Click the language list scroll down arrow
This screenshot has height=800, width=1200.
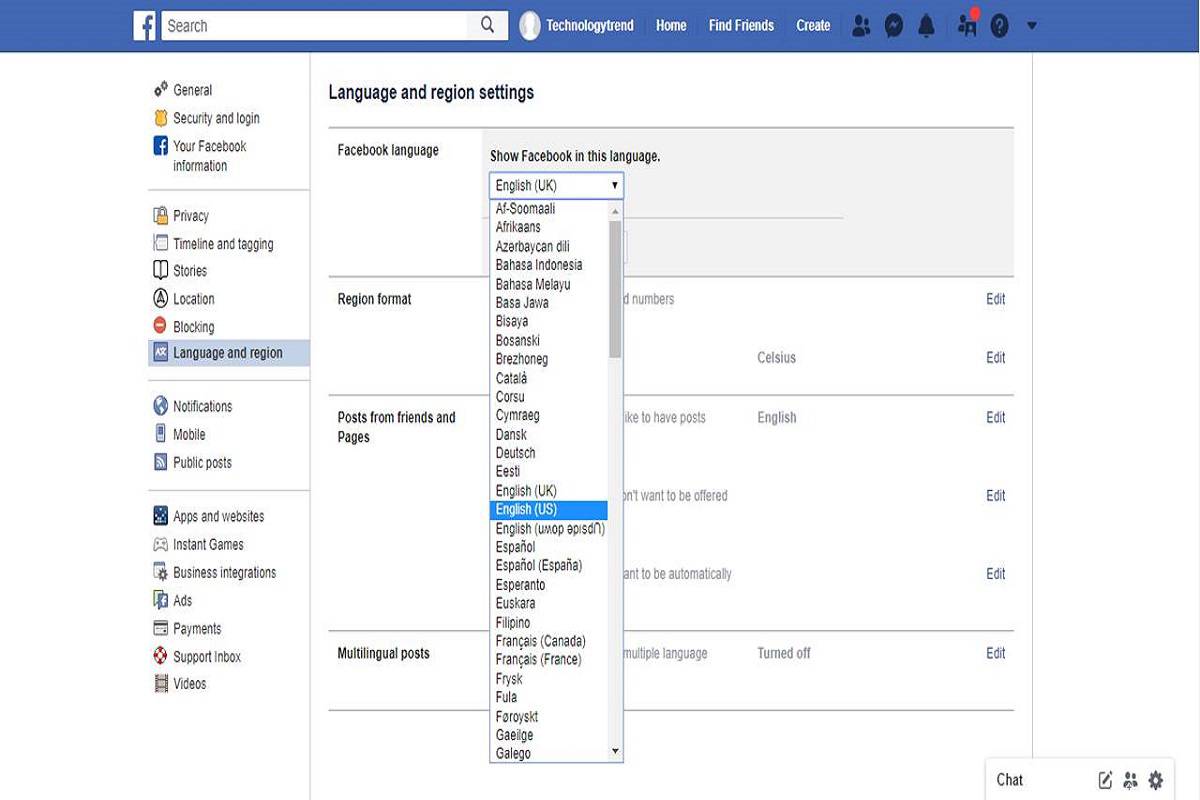[x=615, y=751]
